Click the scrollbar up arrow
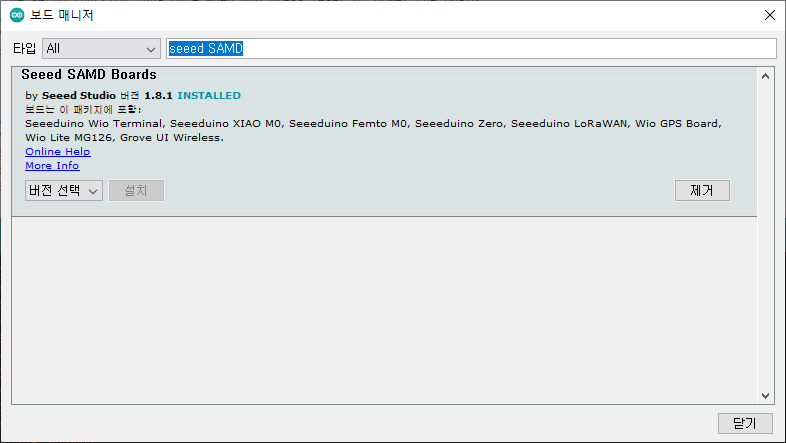 (765, 76)
